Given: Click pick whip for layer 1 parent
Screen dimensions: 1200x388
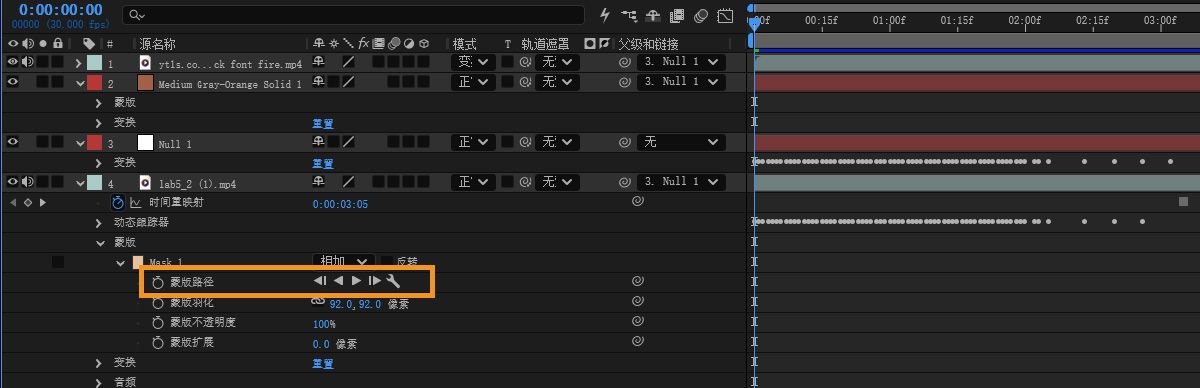Looking at the screenshot, I should (625, 62).
